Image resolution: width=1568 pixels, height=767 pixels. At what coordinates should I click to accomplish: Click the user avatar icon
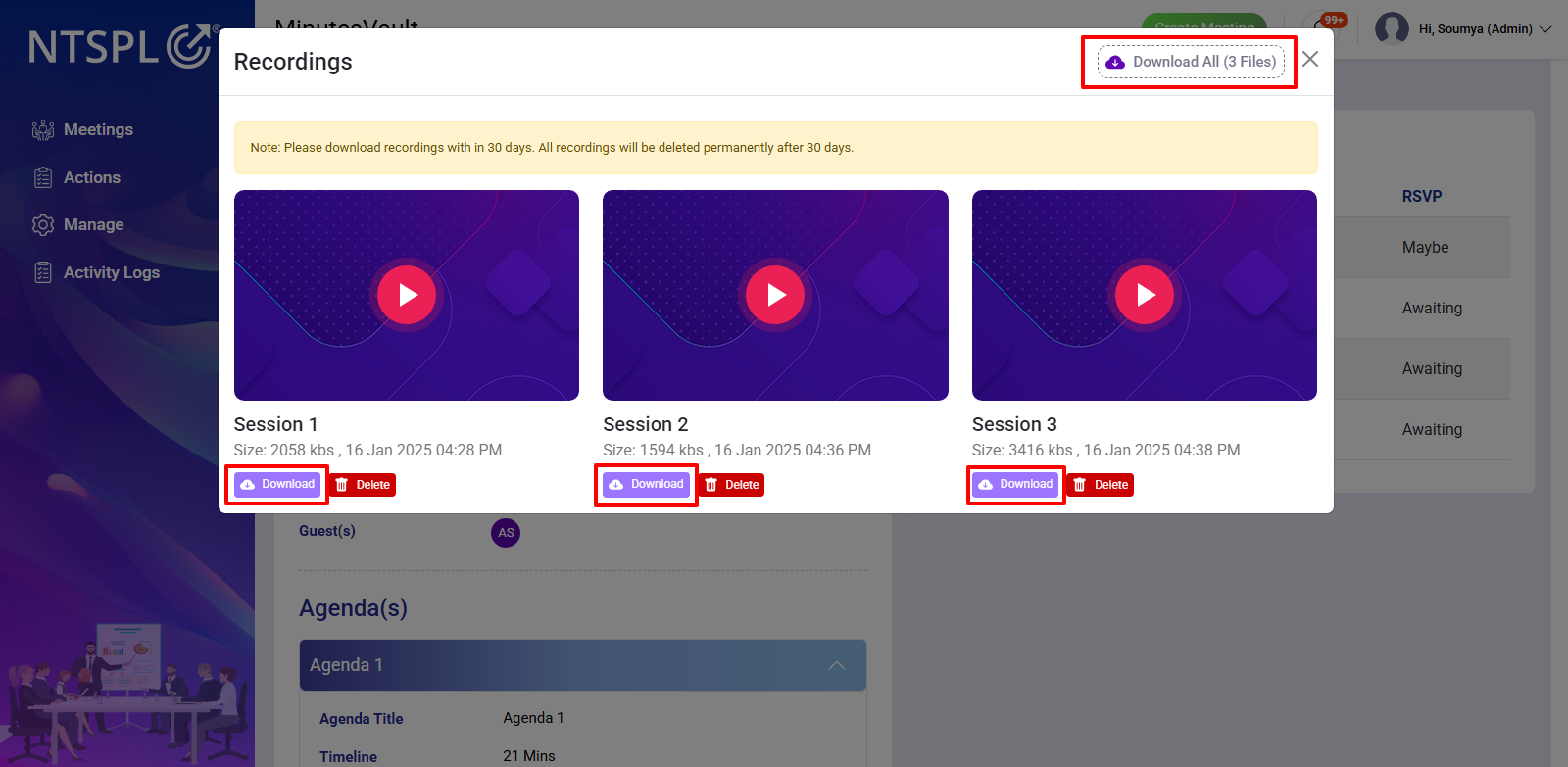tap(1392, 28)
